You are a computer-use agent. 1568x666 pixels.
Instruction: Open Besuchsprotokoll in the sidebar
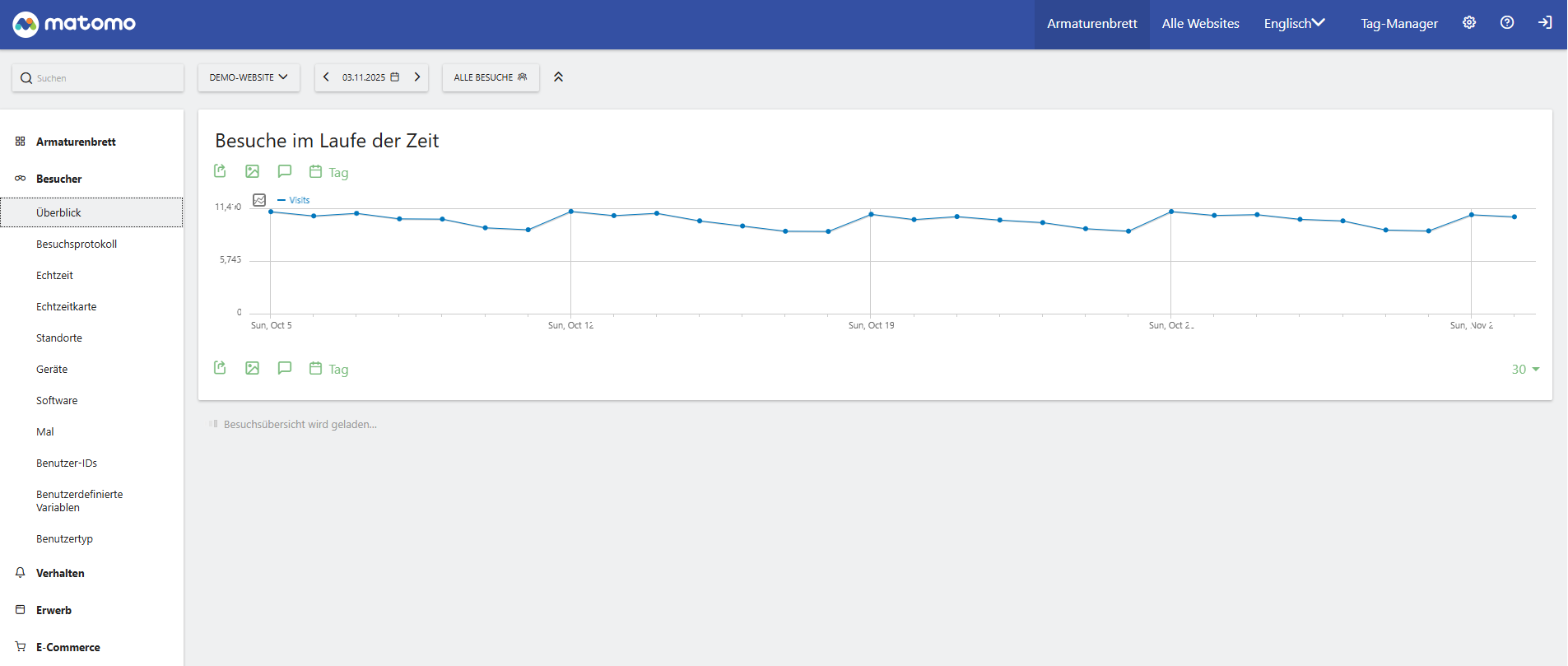tap(77, 244)
